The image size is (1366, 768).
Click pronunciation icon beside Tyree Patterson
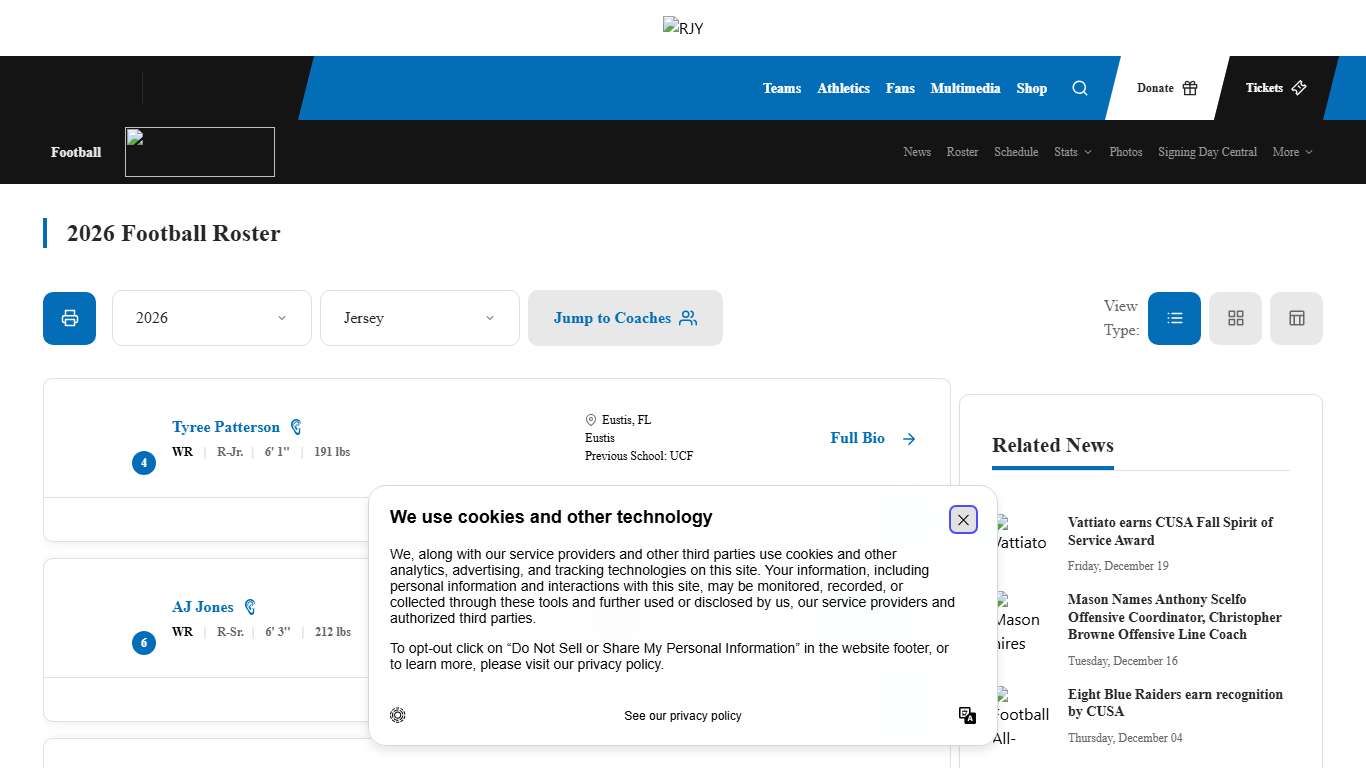(x=296, y=427)
